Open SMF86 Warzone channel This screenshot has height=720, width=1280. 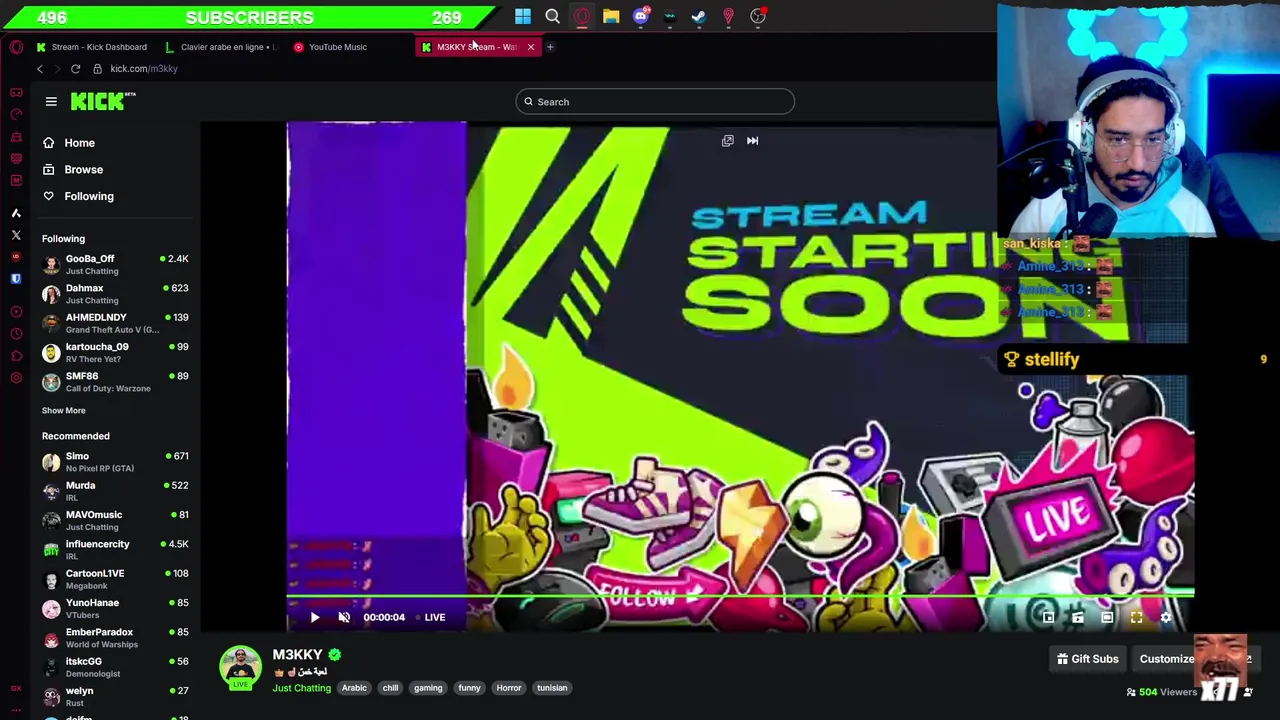click(x=115, y=382)
